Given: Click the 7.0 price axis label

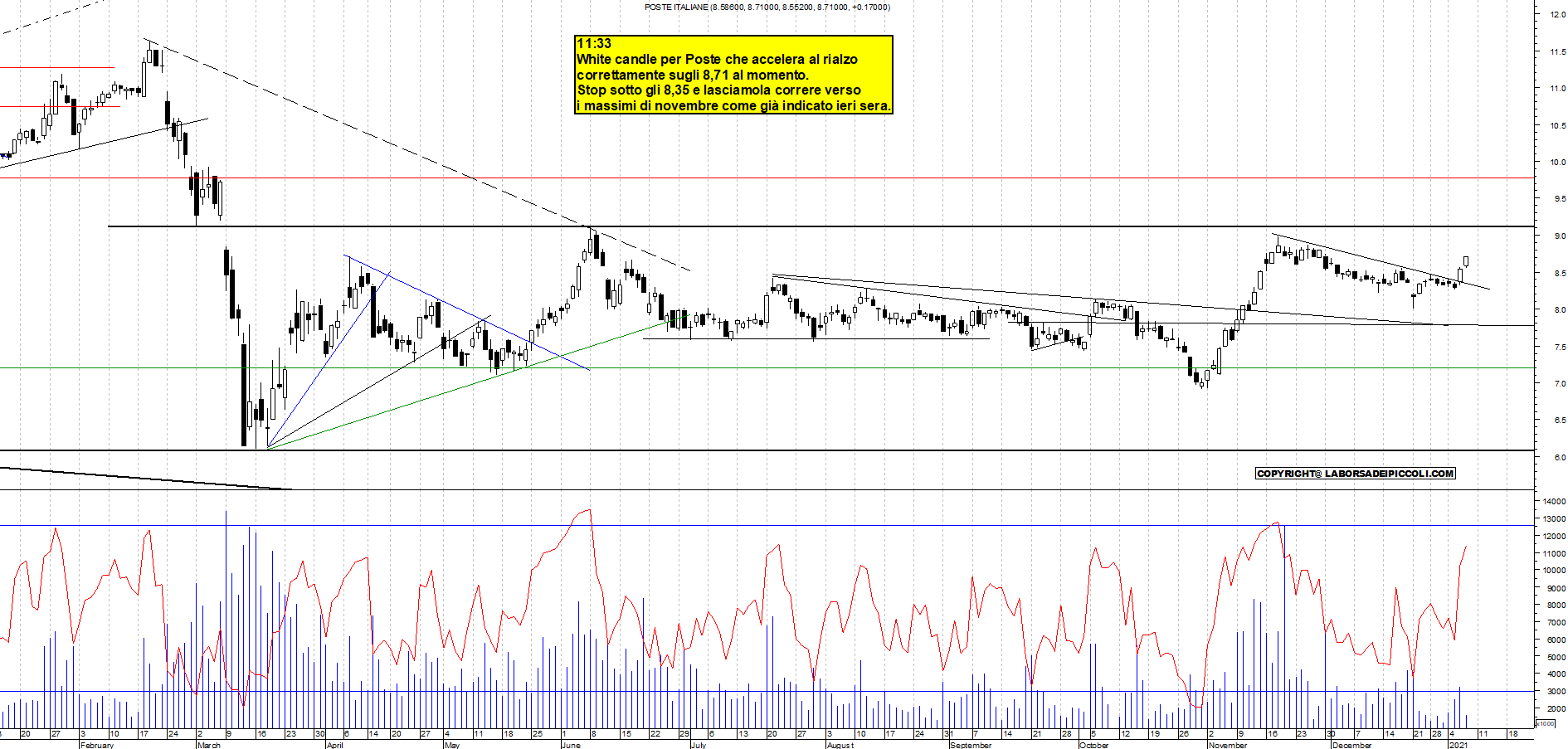Looking at the screenshot, I should tap(1560, 384).
